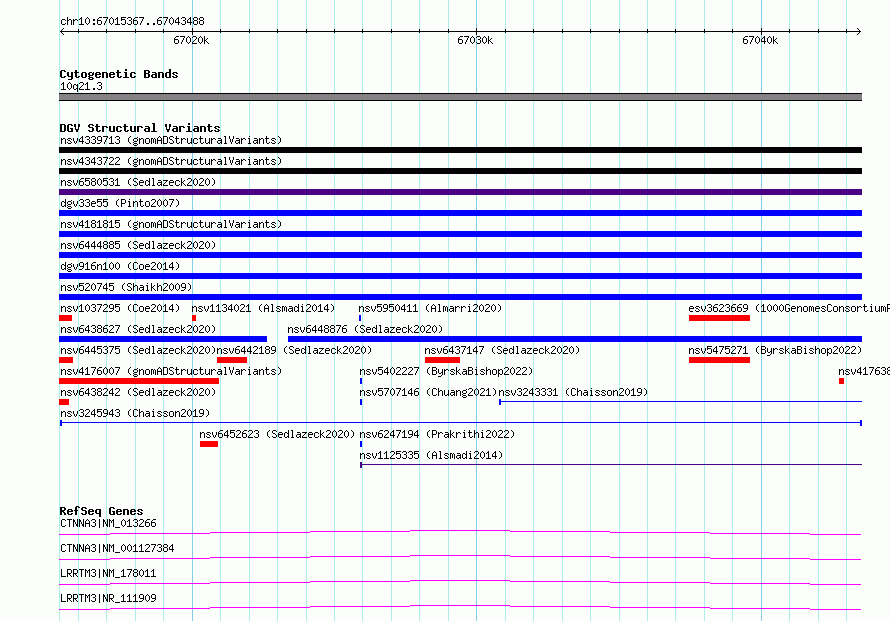This screenshot has height=621, width=890.
Task: Select the nsv4343722 gnomAD variant label
Action: pyautogui.click(x=171, y=161)
